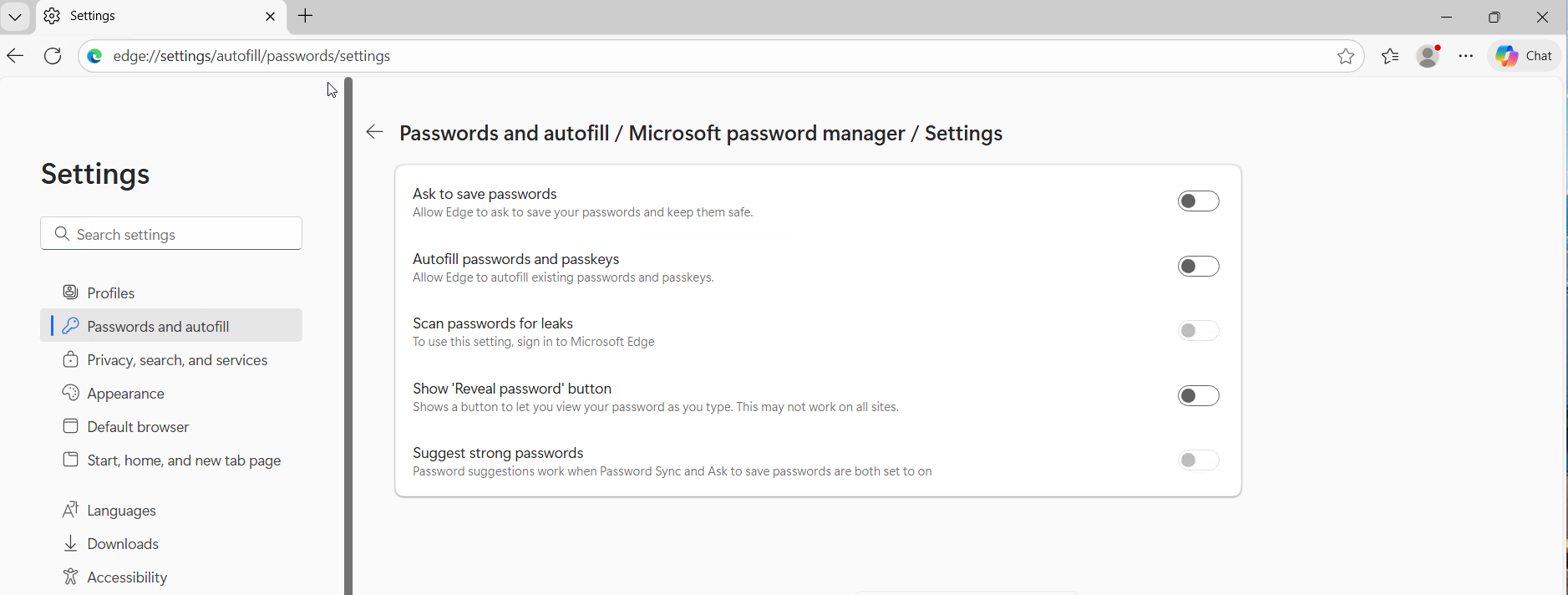
Task: Open Profiles settings section
Action: click(171, 292)
